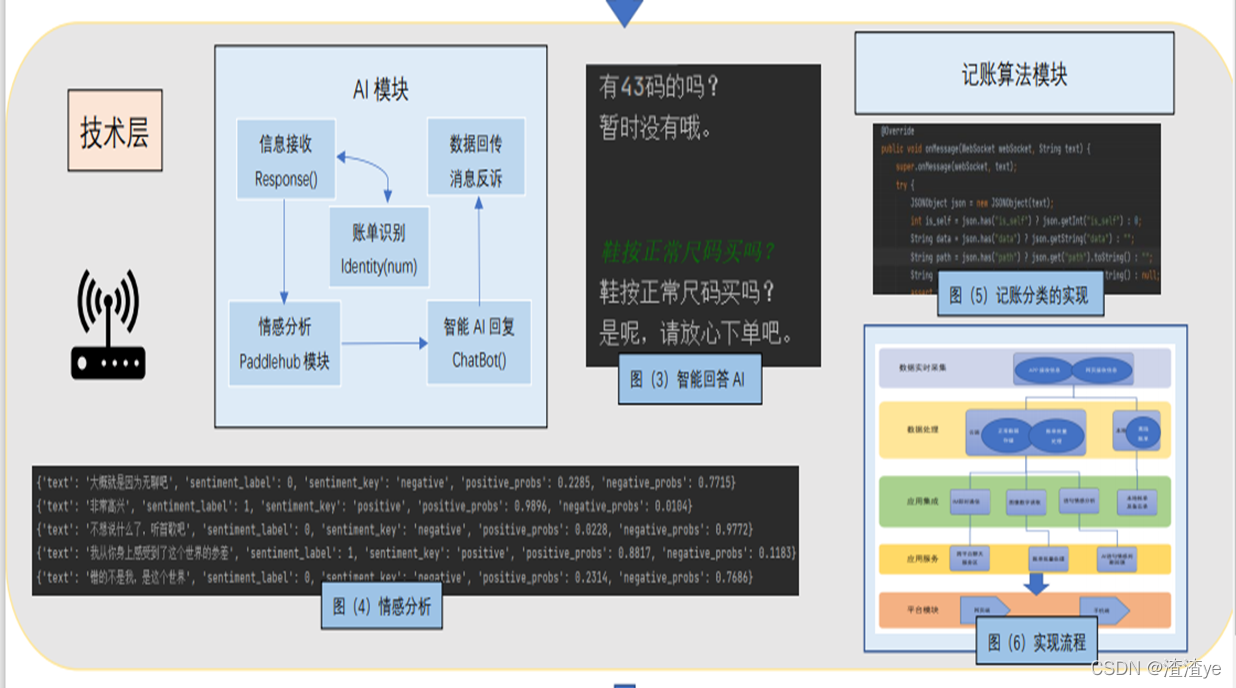Viewport: 1236px width, 688px height.
Task: Select the 数据回传 消息反诉 box
Action: pyautogui.click(x=475, y=159)
